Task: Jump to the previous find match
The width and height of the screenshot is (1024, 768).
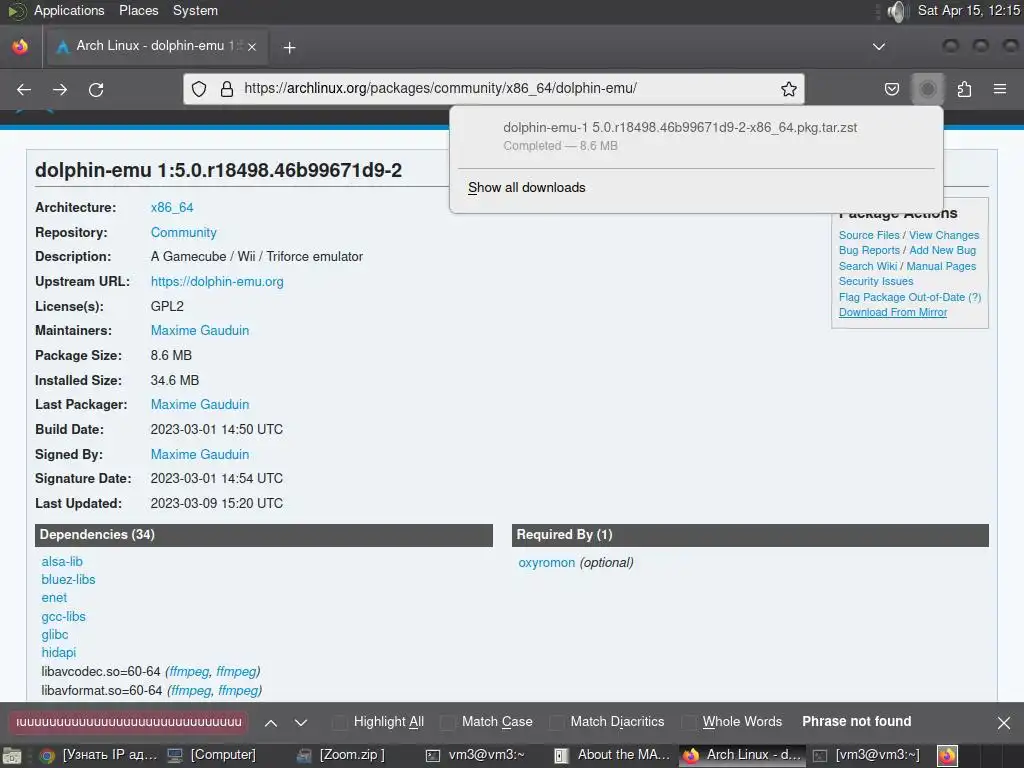Action: click(x=271, y=722)
